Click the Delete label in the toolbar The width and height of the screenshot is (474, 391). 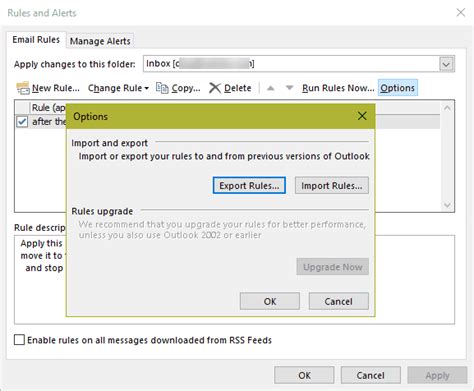[238, 88]
